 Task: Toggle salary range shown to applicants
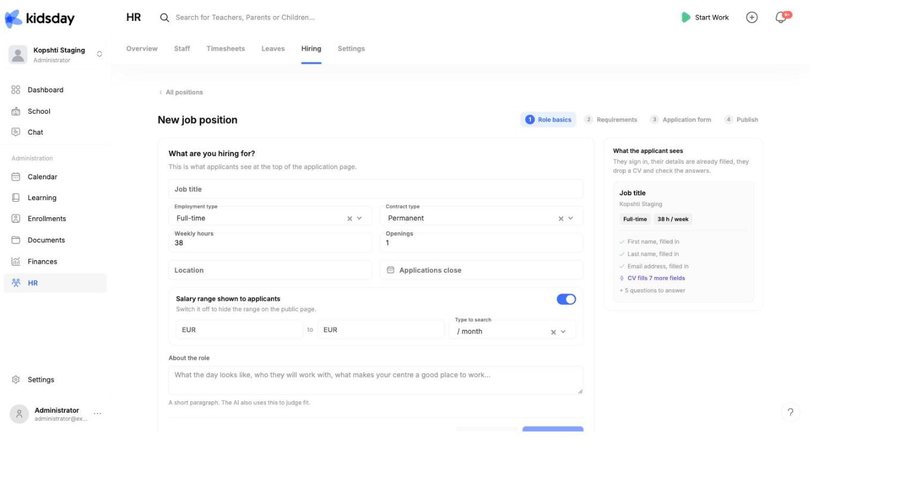pyautogui.click(x=566, y=299)
